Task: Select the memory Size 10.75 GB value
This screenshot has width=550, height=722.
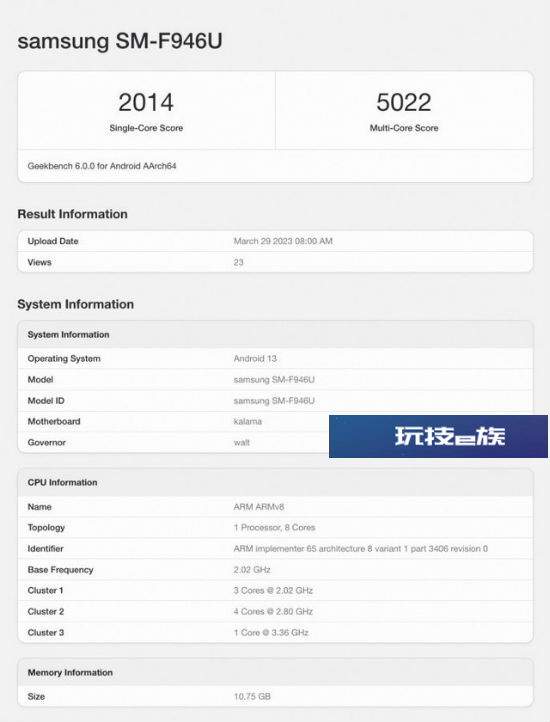Action: coord(252,697)
